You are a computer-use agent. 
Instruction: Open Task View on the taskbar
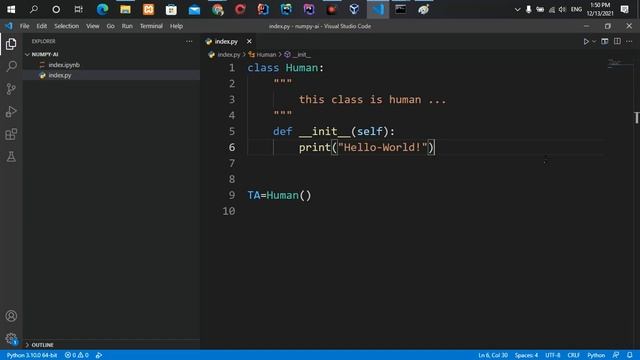(x=78, y=9)
